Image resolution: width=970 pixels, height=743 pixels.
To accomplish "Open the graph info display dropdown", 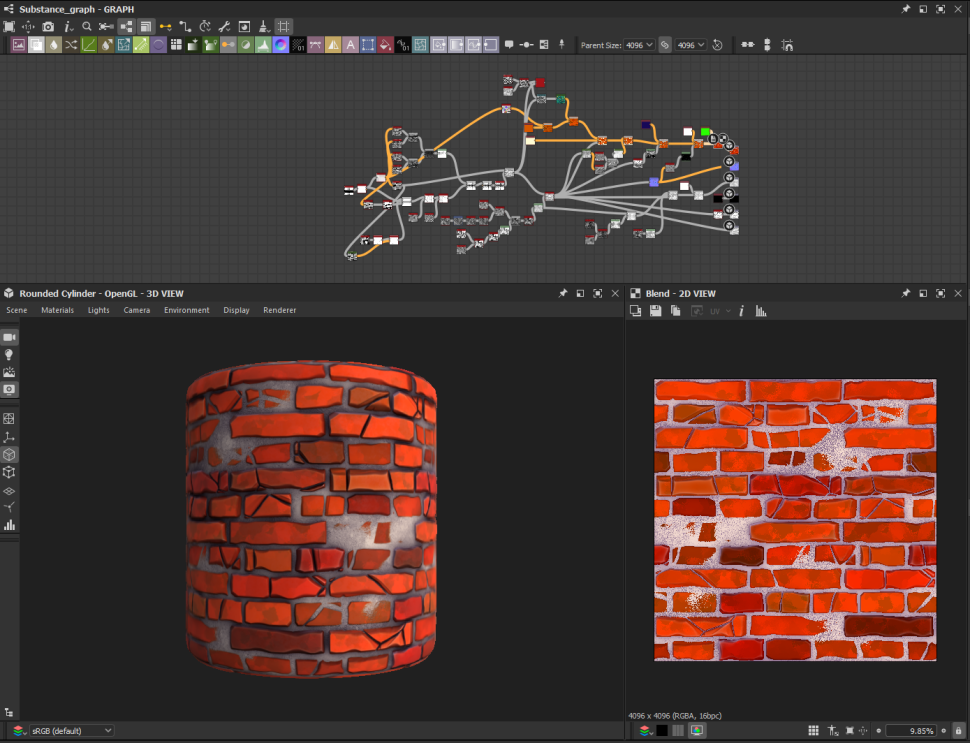I will pyautogui.click(x=68, y=27).
